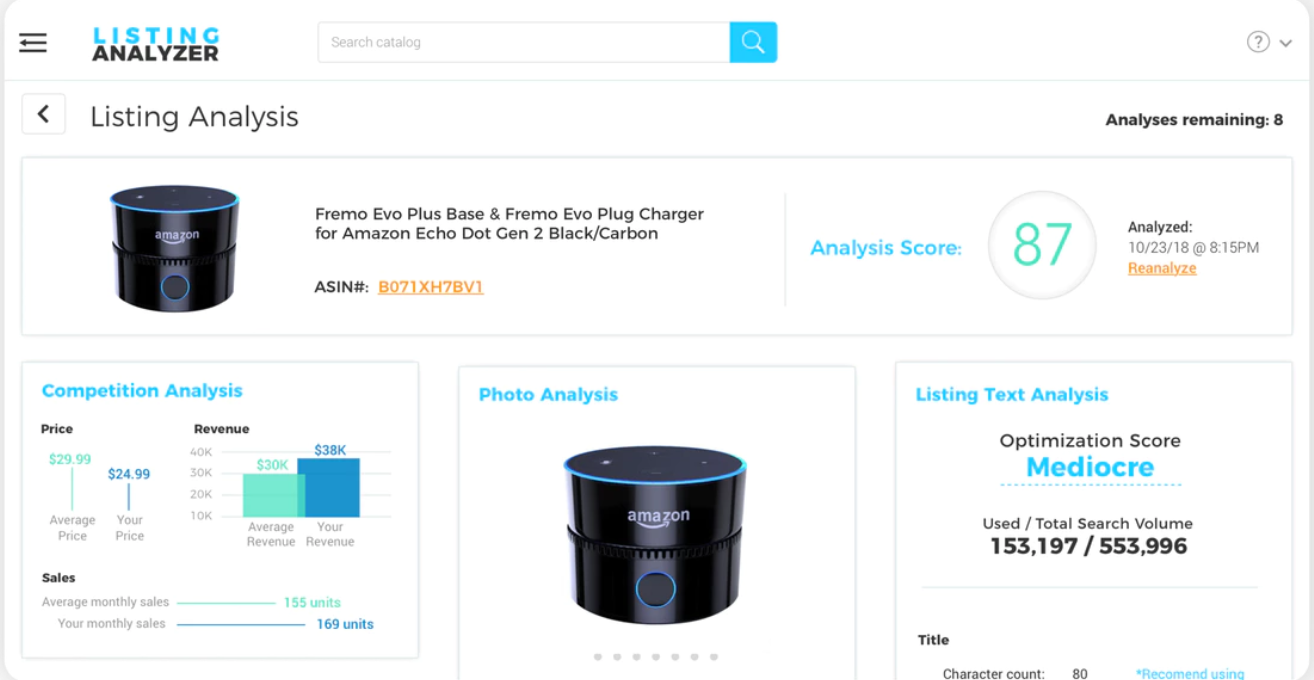
Task: Click the Average Revenue $30K bar
Action: (271, 496)
